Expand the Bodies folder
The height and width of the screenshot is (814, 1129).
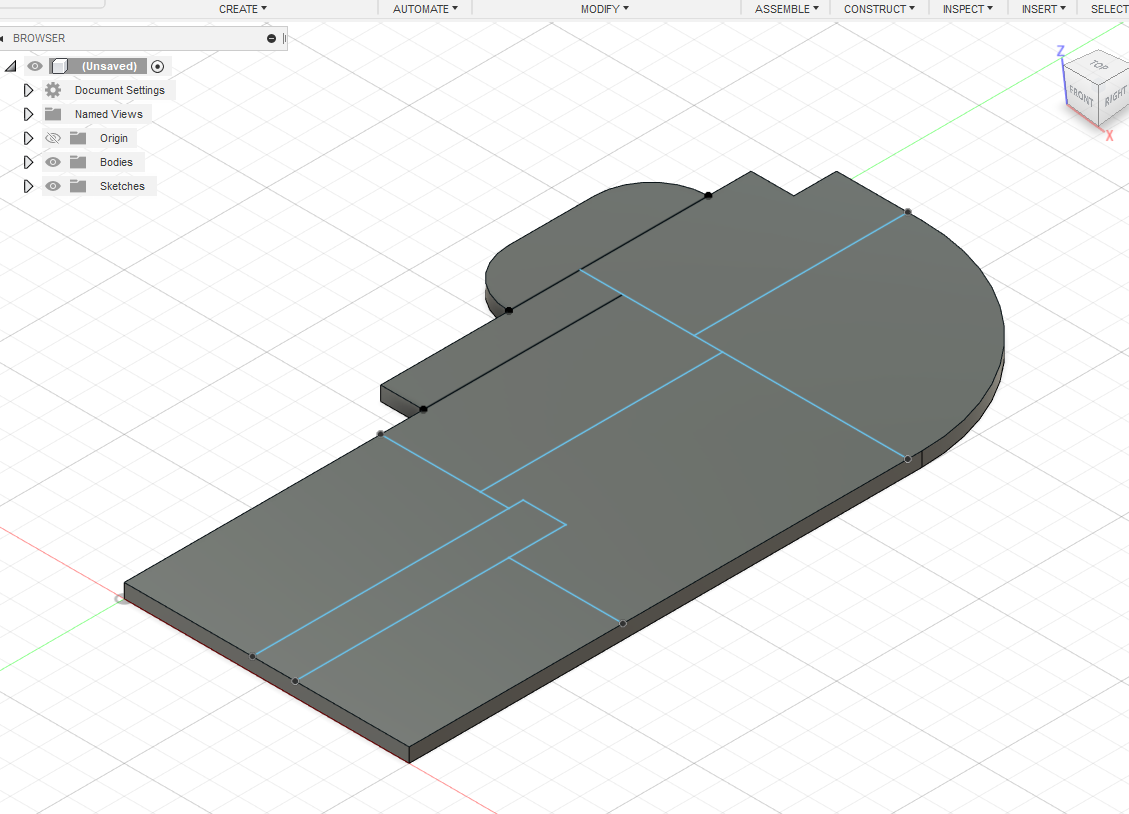[28, 162]
